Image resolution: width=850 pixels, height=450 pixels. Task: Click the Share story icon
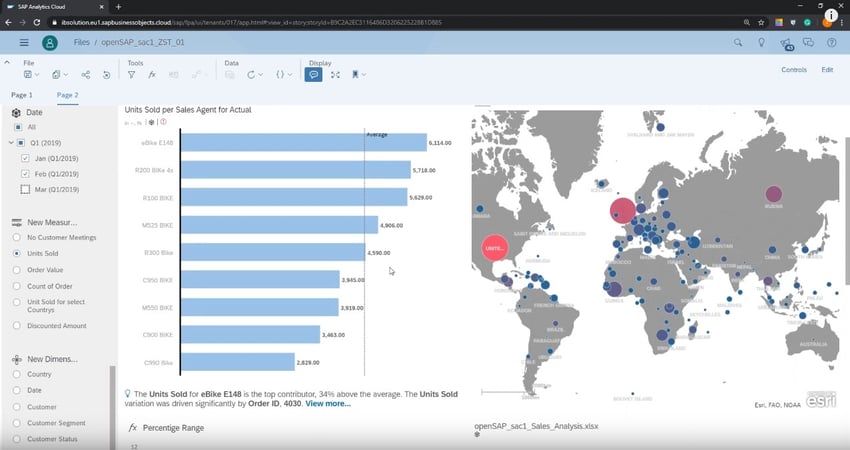pyautogui.click(x=86, y=75)
